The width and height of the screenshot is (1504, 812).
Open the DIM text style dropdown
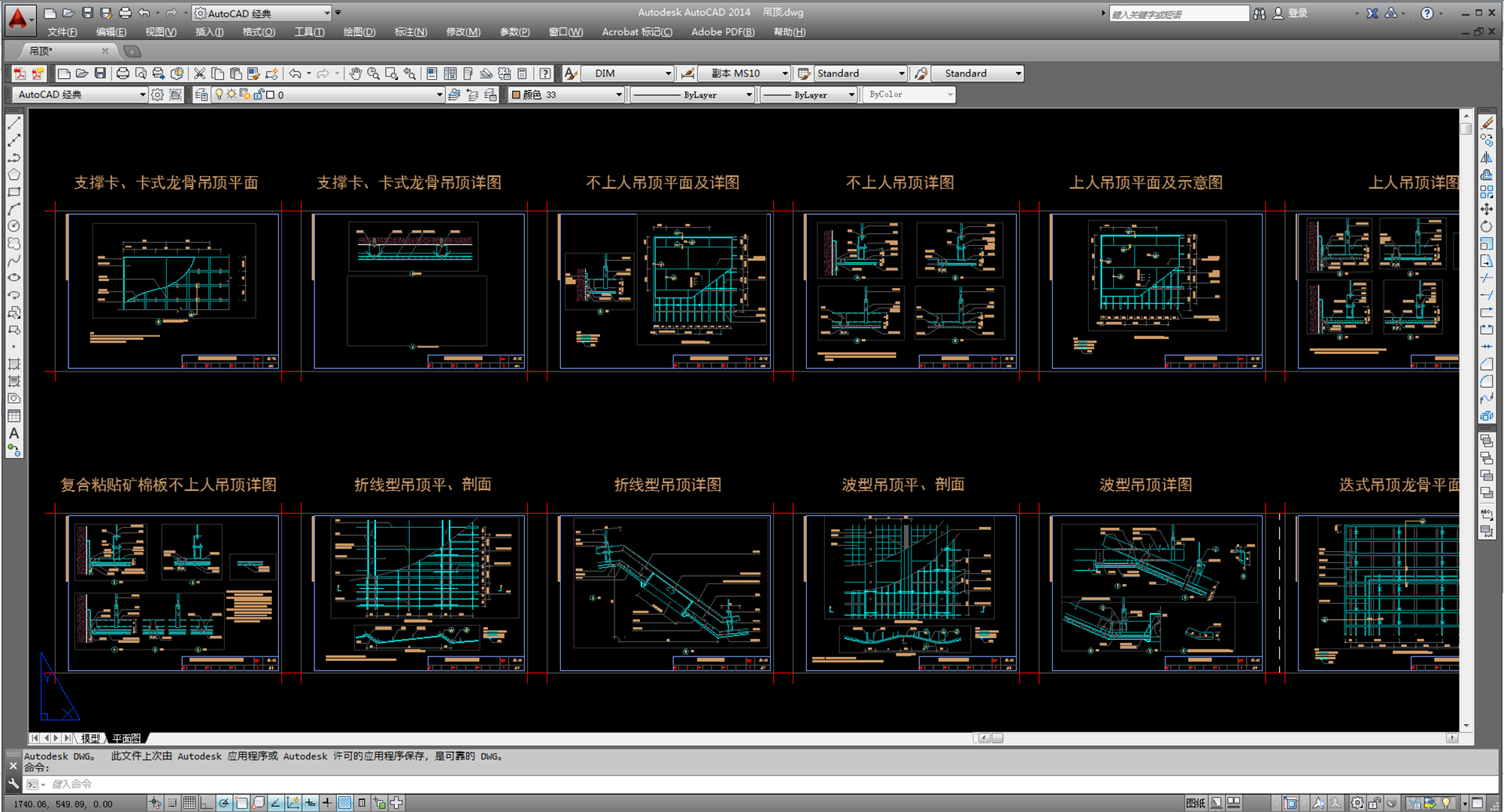point(628,74)
